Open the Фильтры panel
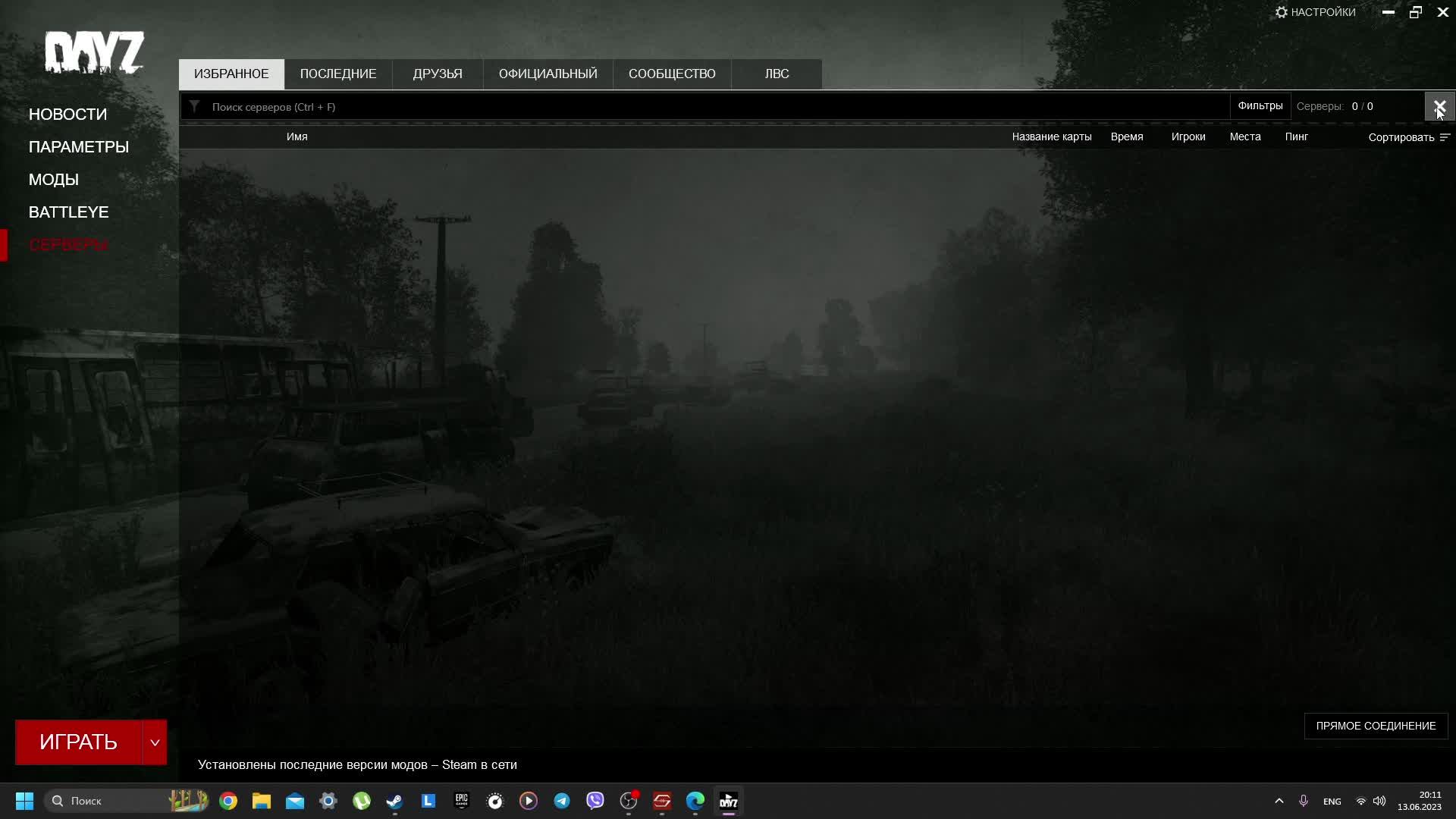This screenshot has width=1456, height=819. pos(1260,106)
